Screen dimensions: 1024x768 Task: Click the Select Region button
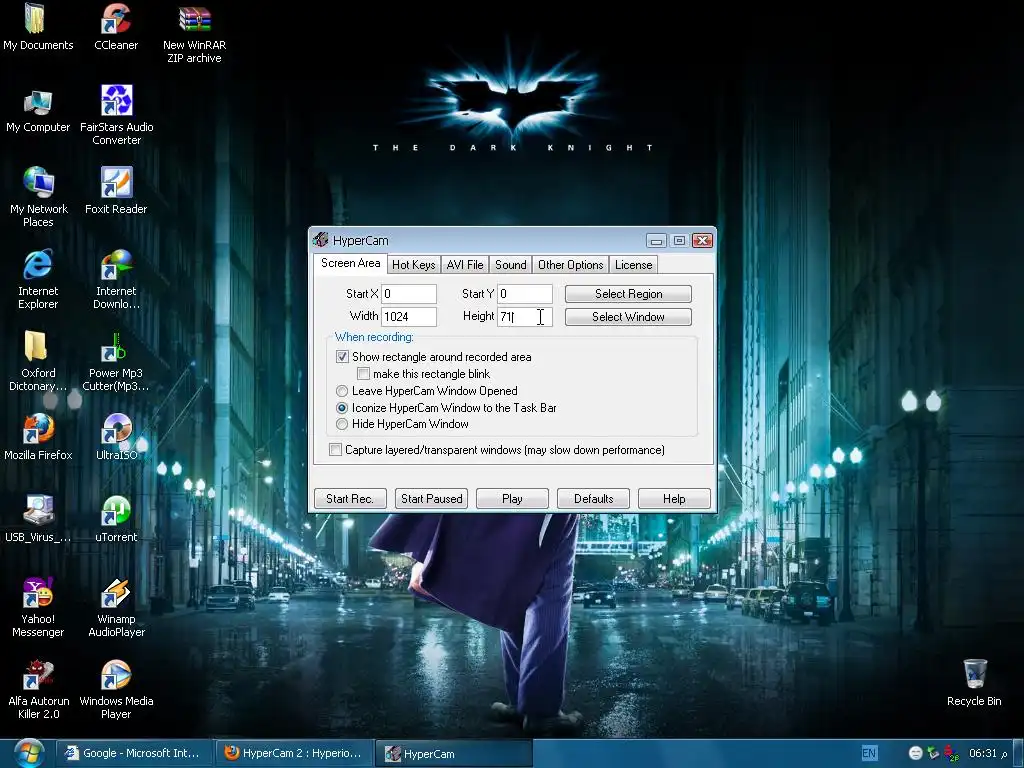(x=628, y=294)
